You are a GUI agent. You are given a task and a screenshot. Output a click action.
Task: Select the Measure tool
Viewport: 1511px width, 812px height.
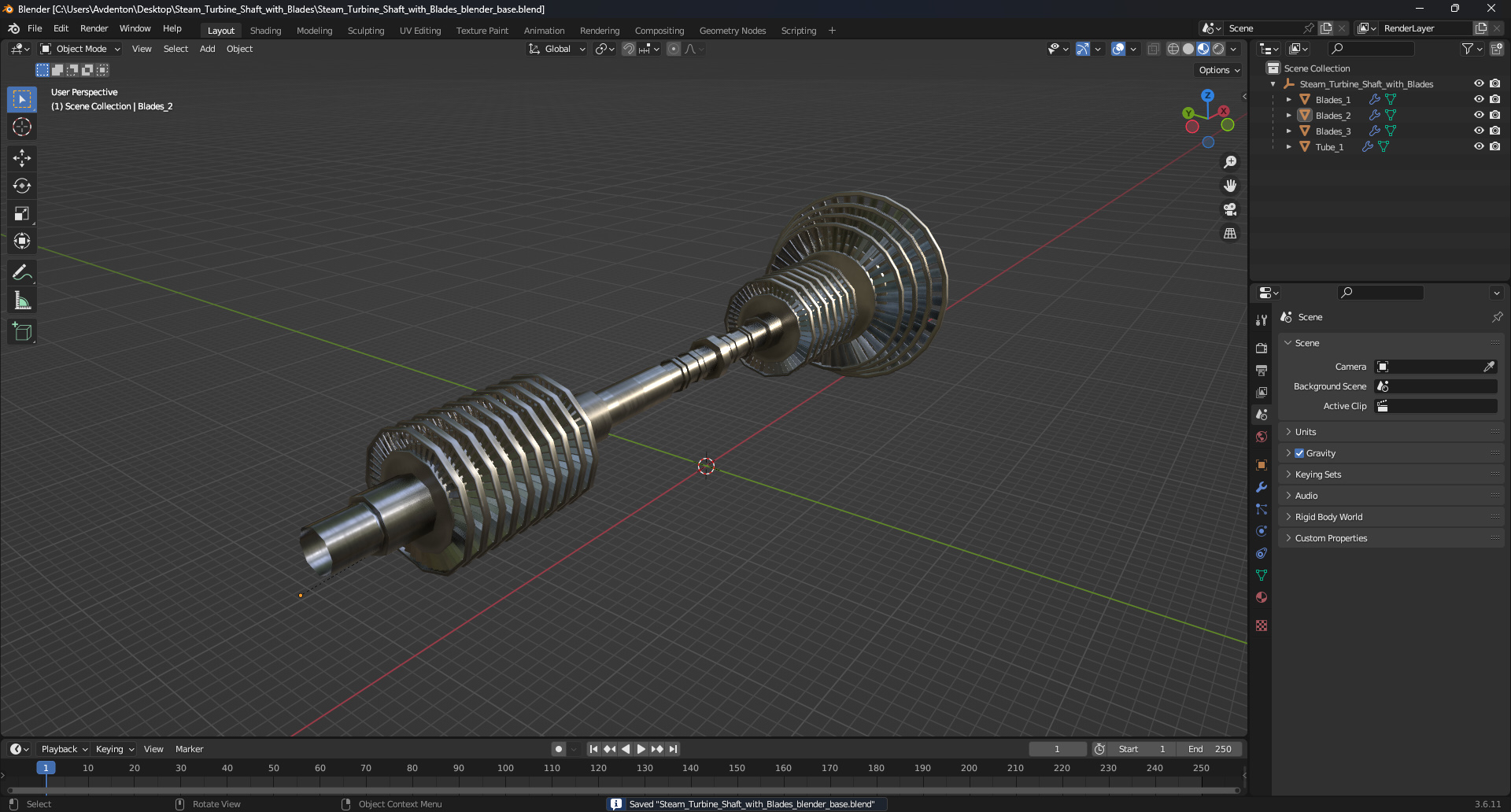22,301
